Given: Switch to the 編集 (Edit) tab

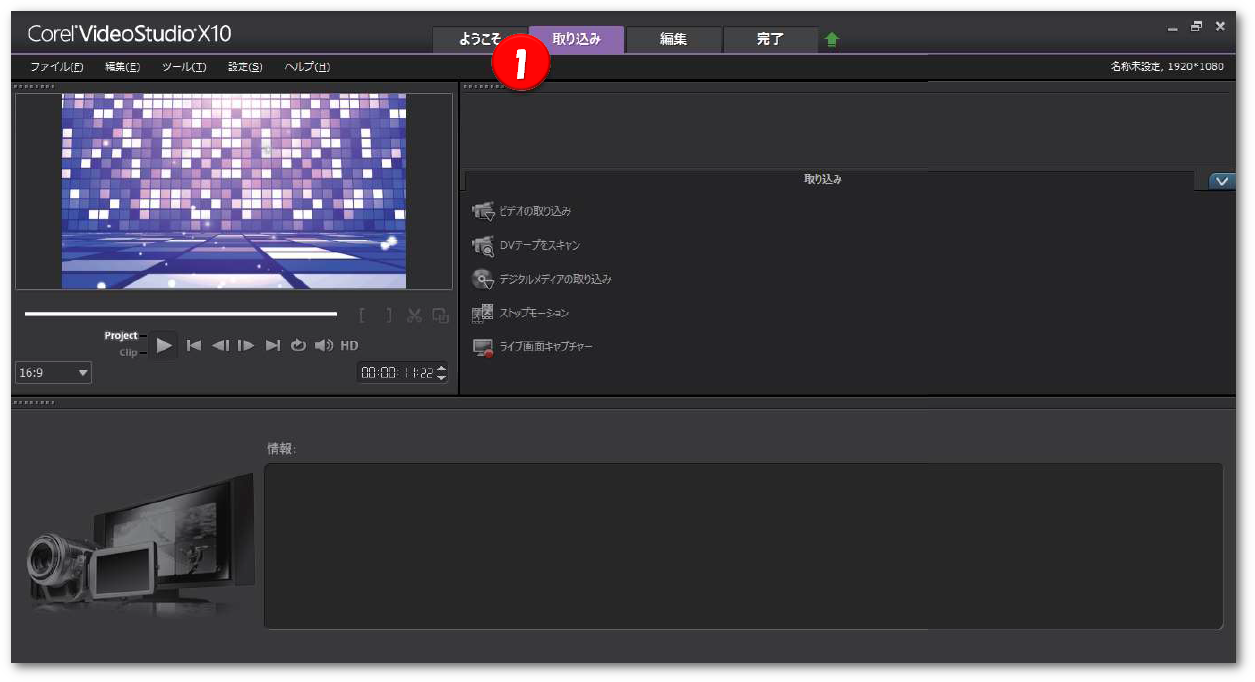Looking at the screenshot, I should pyautogui.click(x=673, y=40).
